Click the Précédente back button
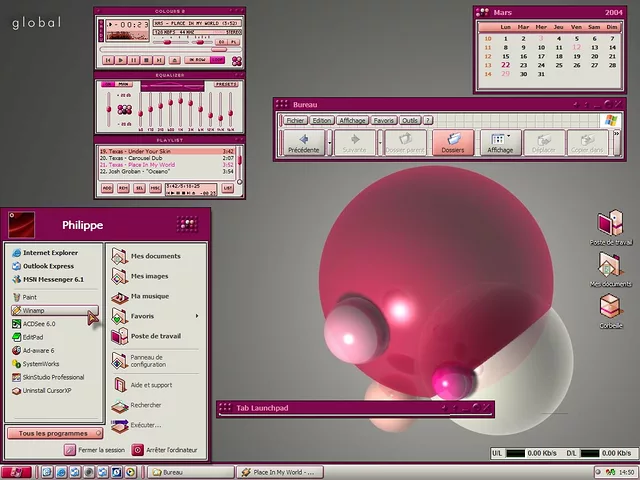 303,142
